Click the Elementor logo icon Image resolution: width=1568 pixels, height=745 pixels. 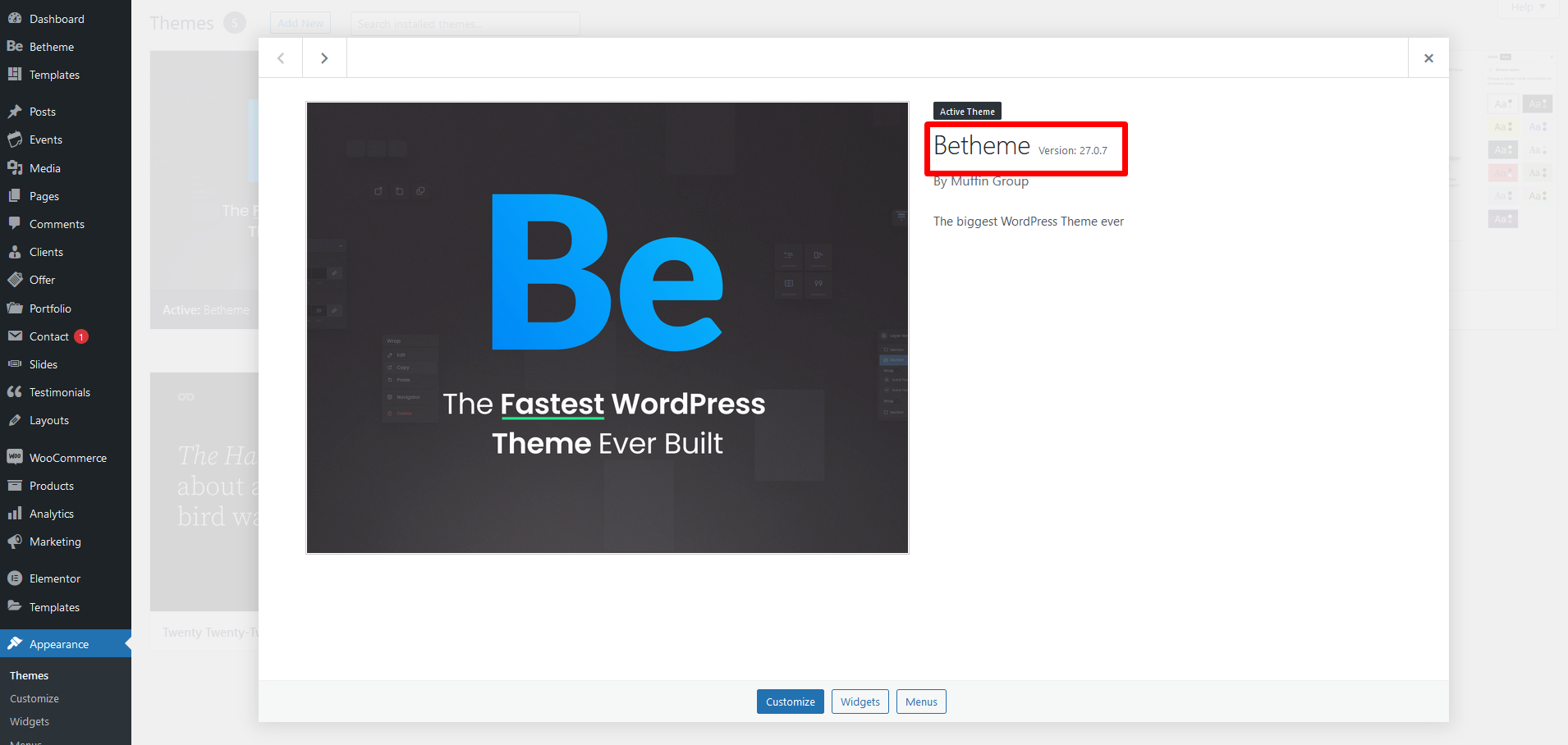tap(15, 578)
